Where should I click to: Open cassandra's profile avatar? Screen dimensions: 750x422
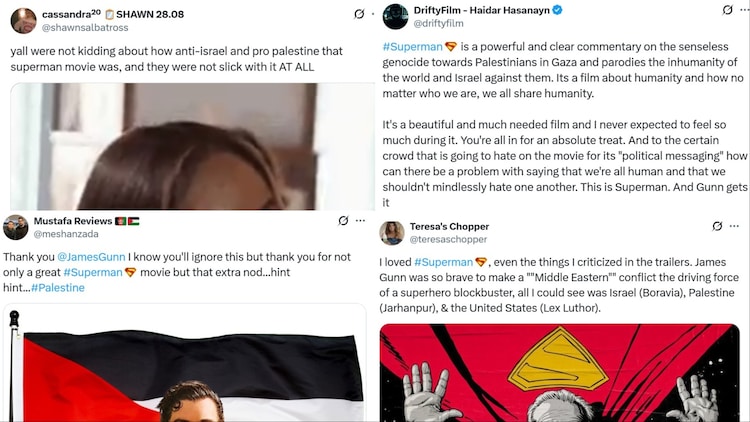(23, 21)
